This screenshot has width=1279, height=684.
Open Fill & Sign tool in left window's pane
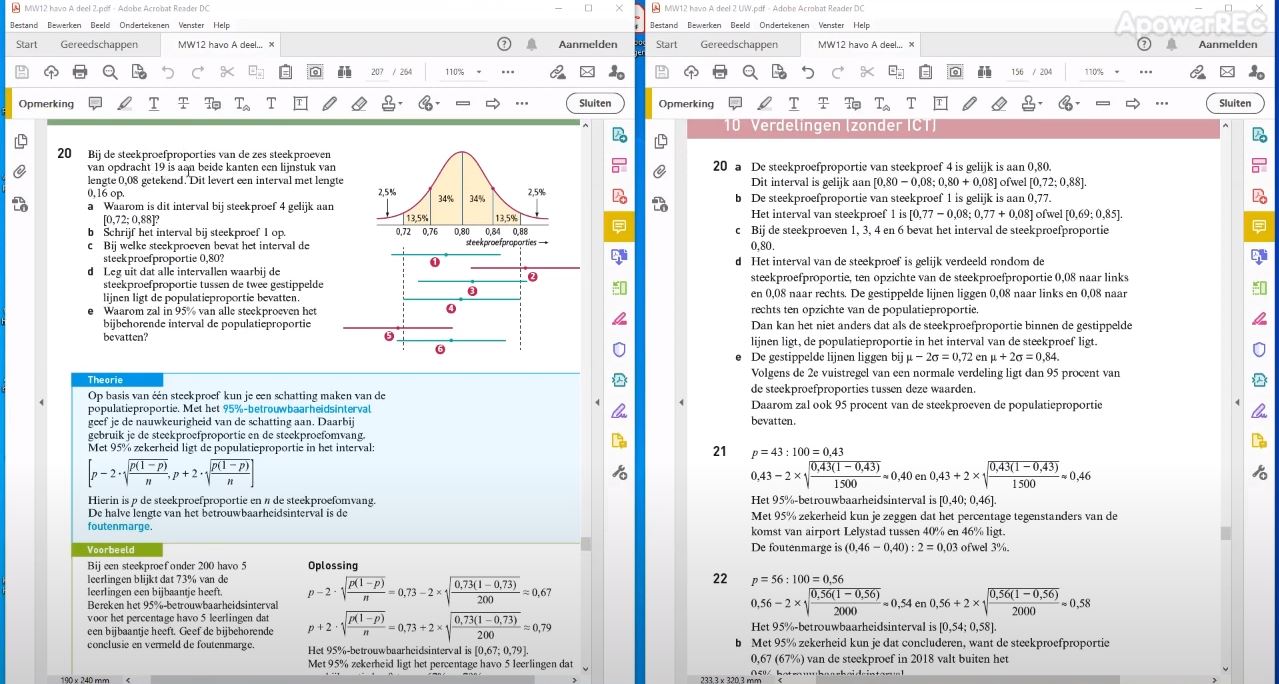coord(619,411)
